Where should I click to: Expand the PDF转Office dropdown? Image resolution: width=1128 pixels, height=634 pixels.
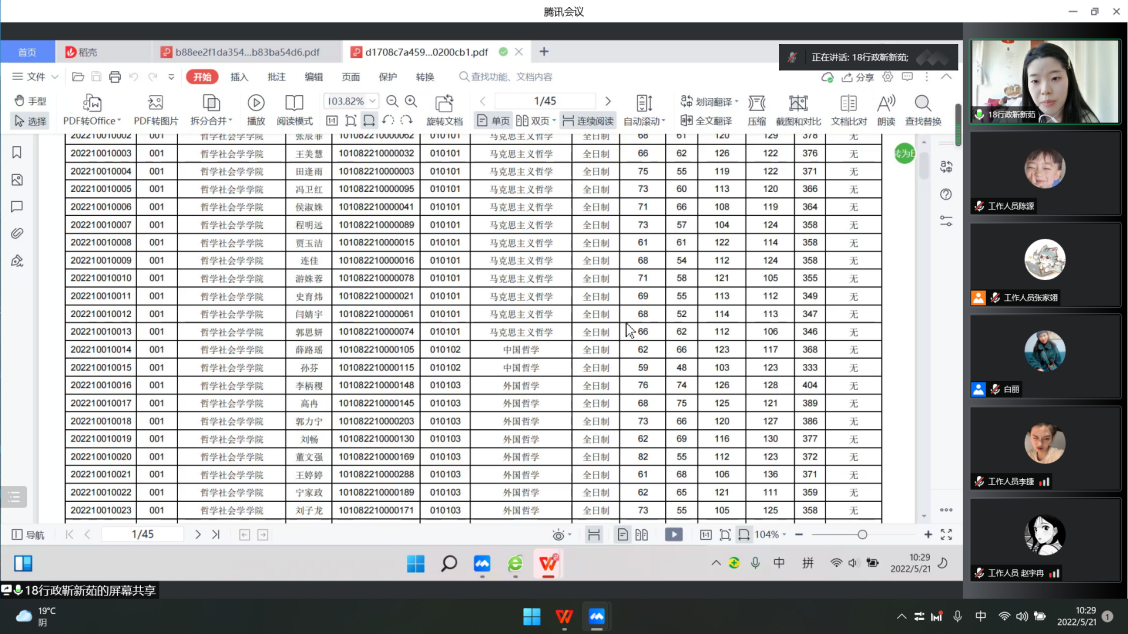pos(92,121)
